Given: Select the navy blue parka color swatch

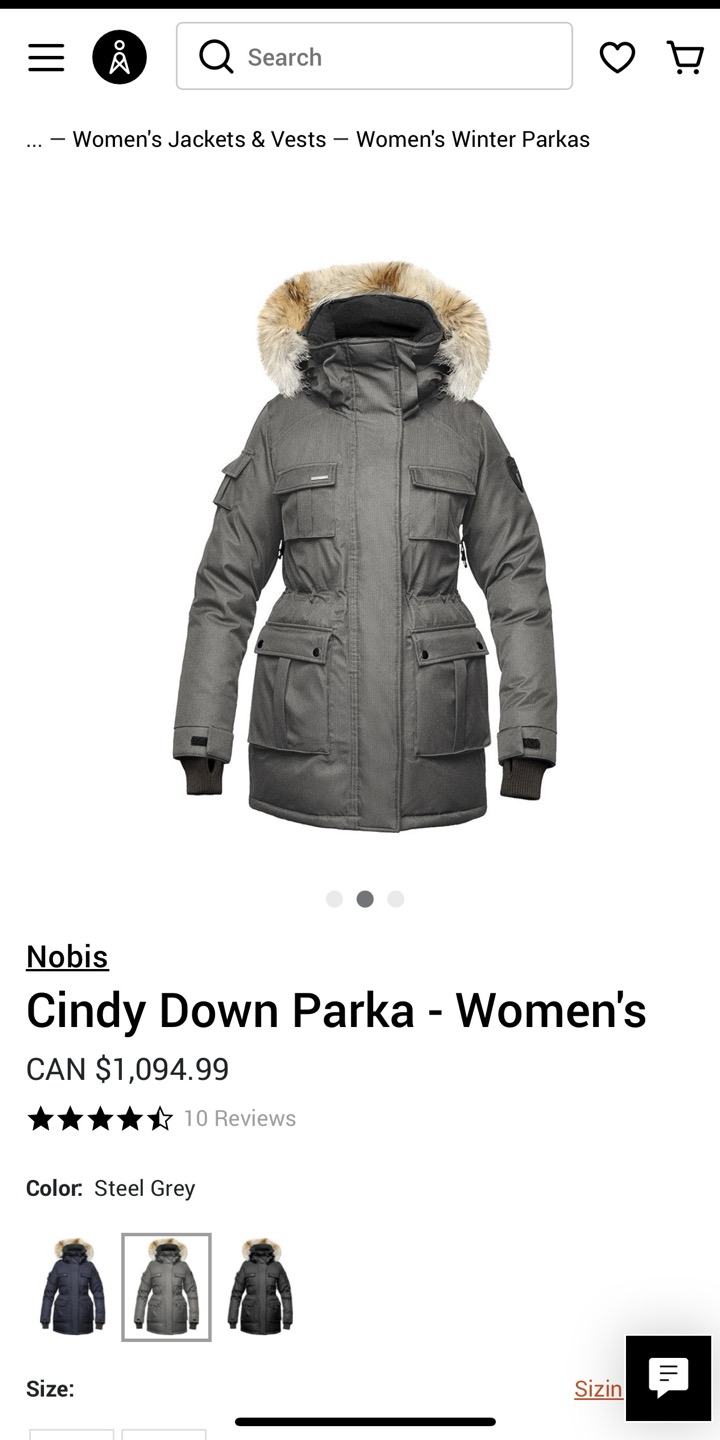Looking at the screenshot, I should pyautogui.click(x=72, y=1286).
